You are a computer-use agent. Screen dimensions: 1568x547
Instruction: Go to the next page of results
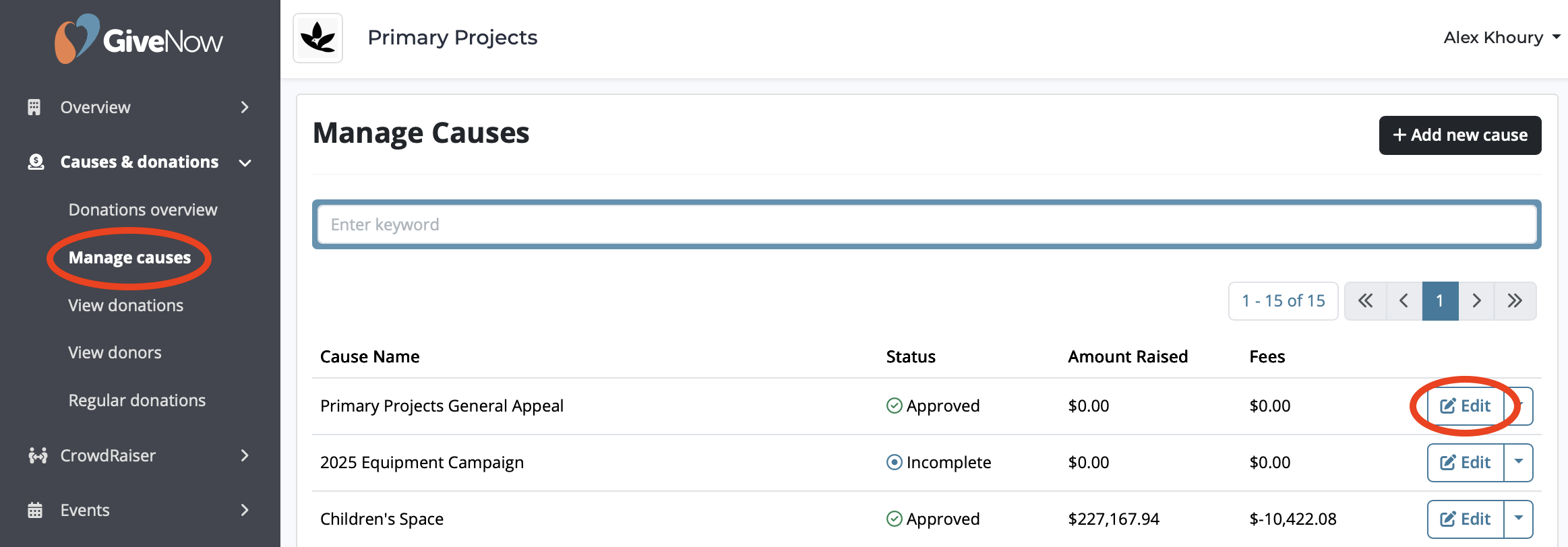point(1476,301)
